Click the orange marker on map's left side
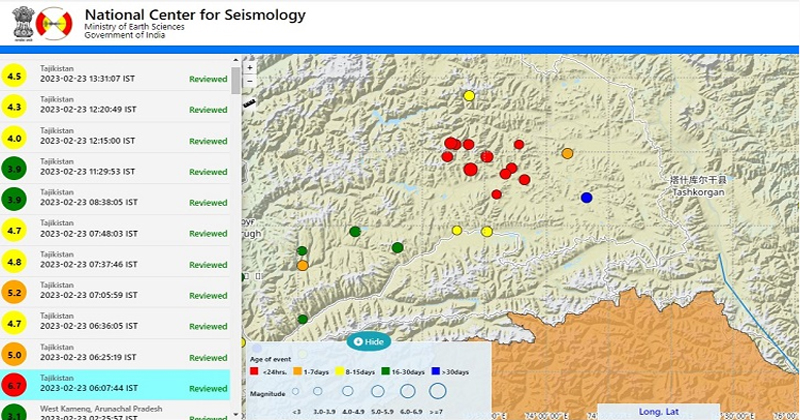This screenshot has width=800, height=420. click(x=303, y=265)
